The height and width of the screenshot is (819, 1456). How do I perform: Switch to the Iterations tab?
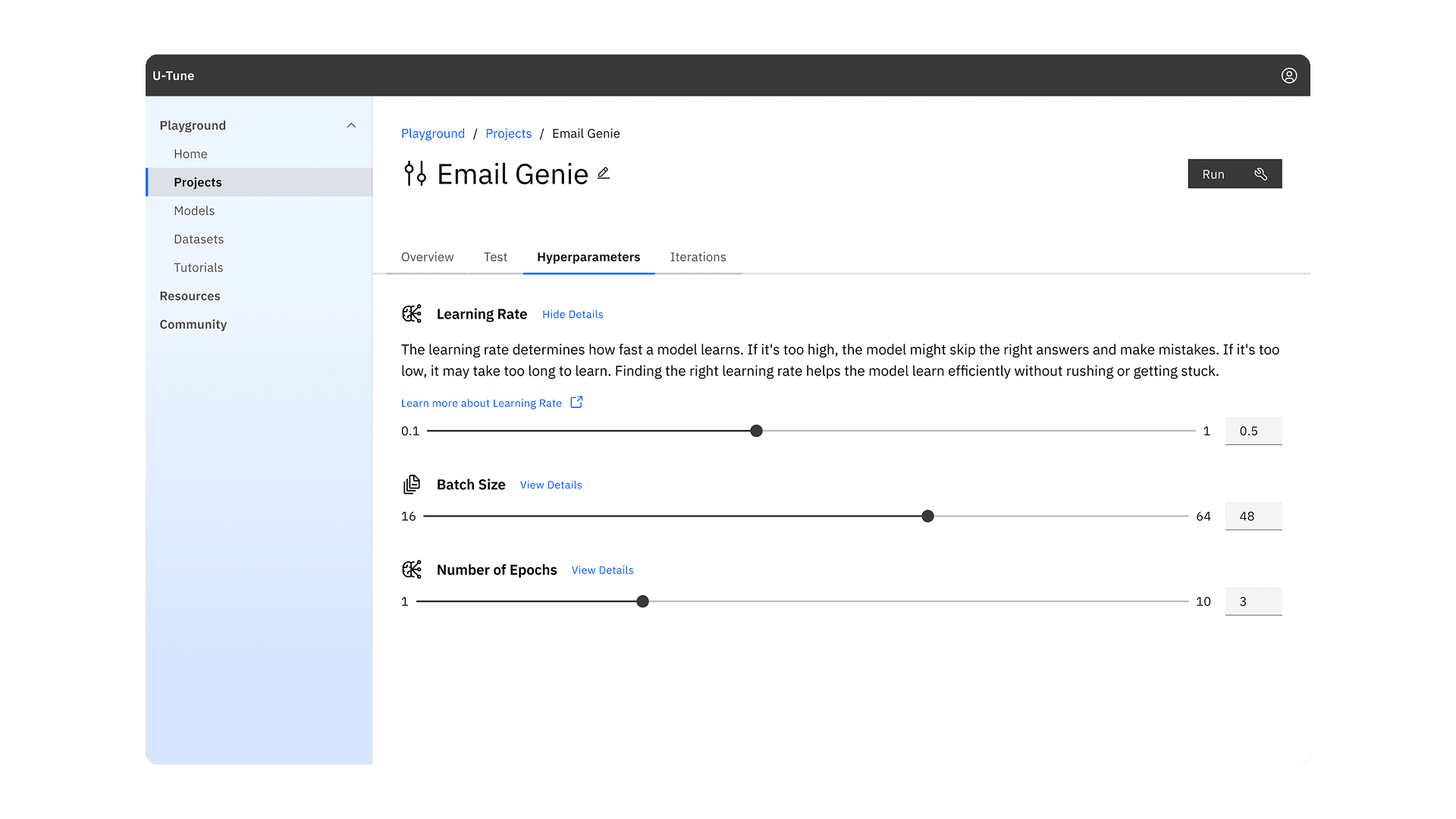pos(698,257)
